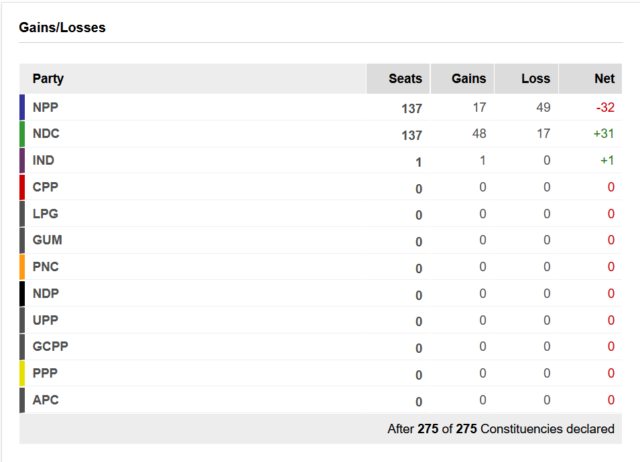
Task: Click NPP net change value -32
Action: (x=605, y=107)
